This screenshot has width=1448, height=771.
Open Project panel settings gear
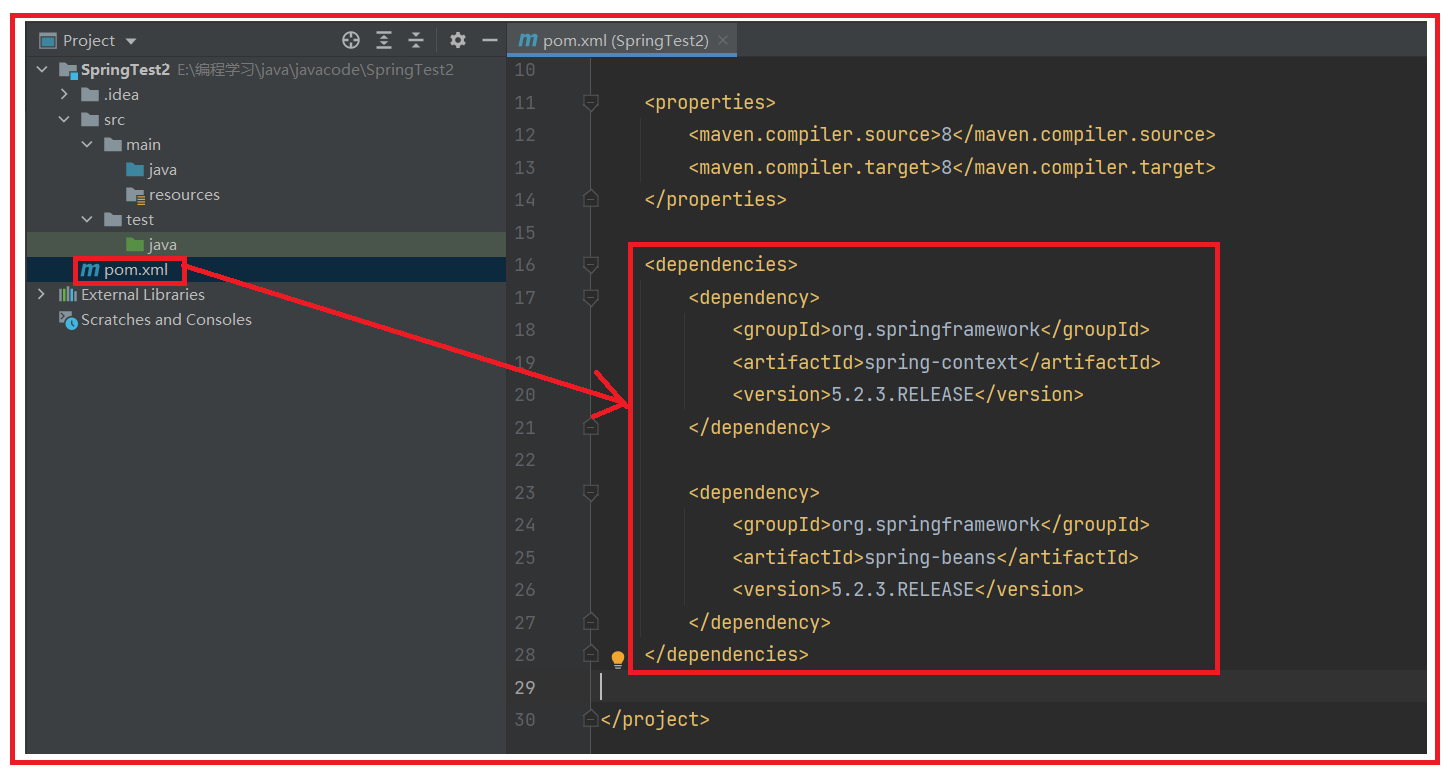point(458,40)
